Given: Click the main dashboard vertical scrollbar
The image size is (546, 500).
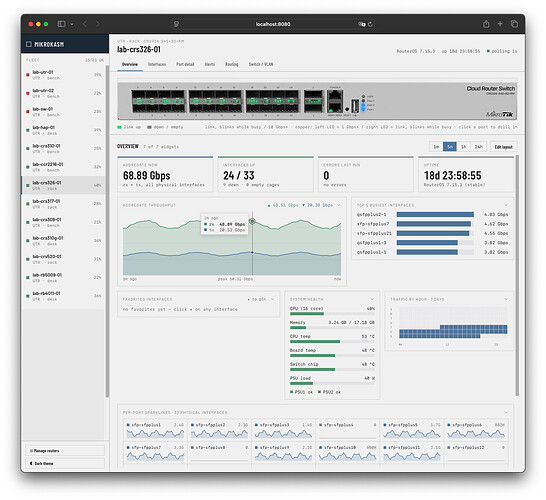Looking at the screenshot, I should (517, 276).
